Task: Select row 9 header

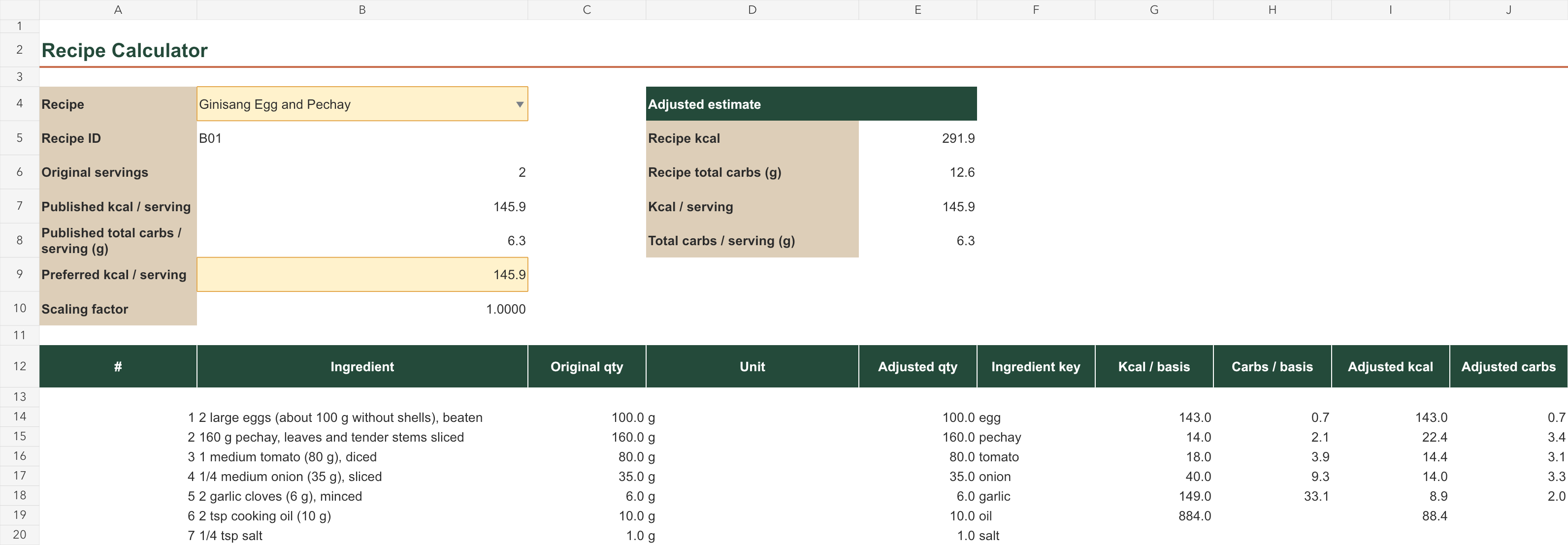Action: pos(20,274)
